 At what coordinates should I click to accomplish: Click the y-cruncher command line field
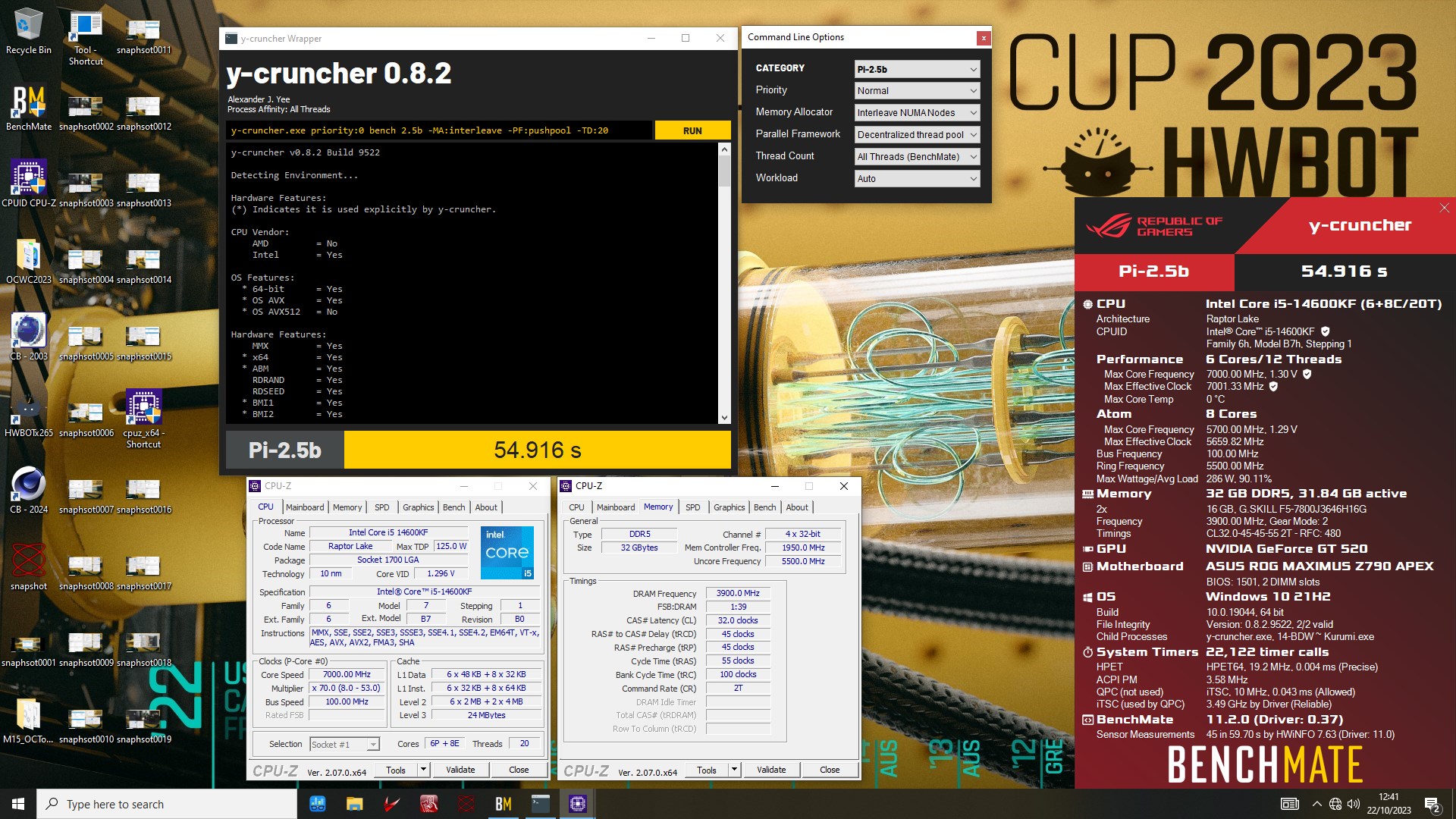(x=439, y=130)
